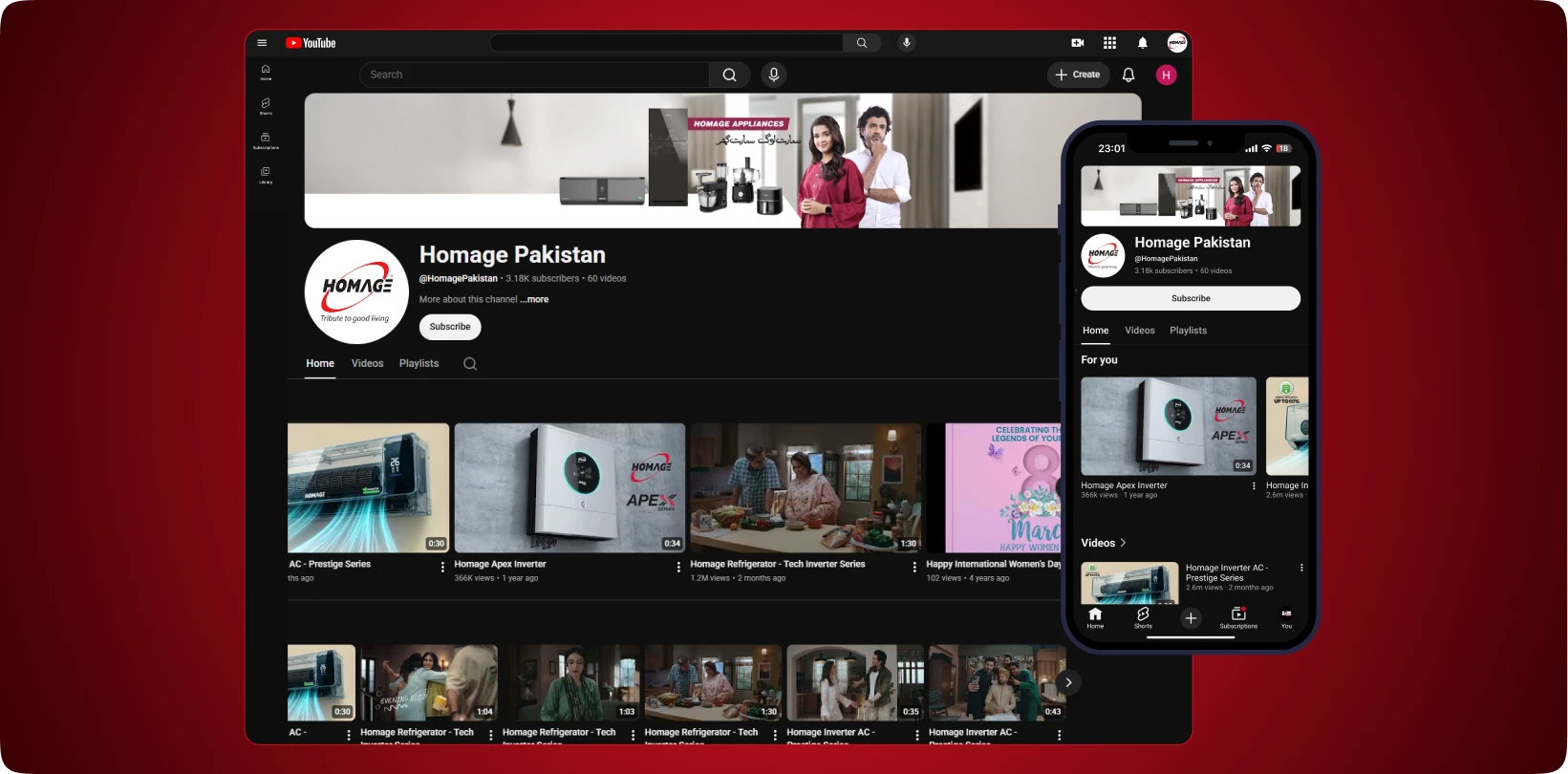Image resolution: width=1568 pixels, height=774 pixels.
Task: Open phone options menu for Homage Apex Inverter
Action: click(x=1254, y=486)
